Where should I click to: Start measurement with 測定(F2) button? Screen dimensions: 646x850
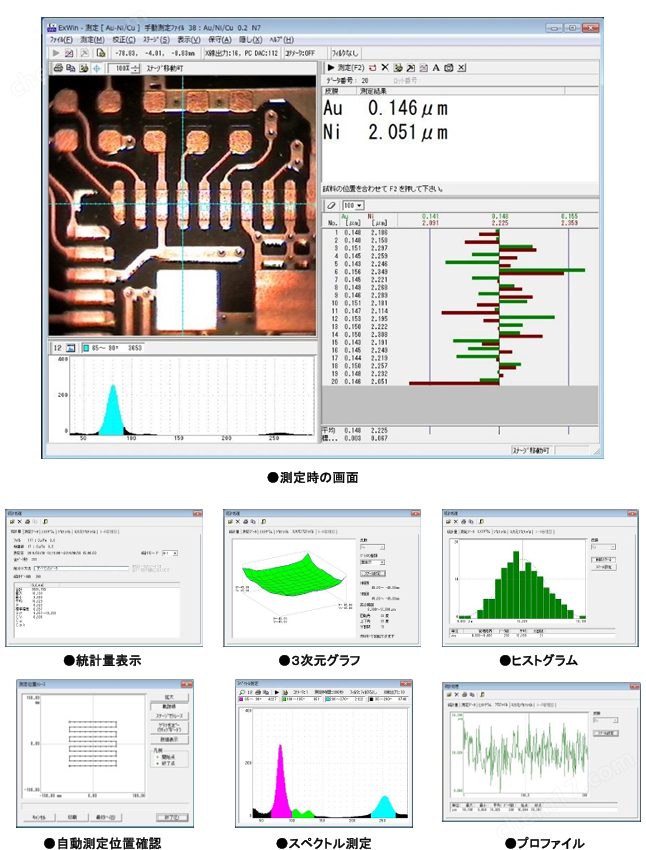(x=345, y=68)
